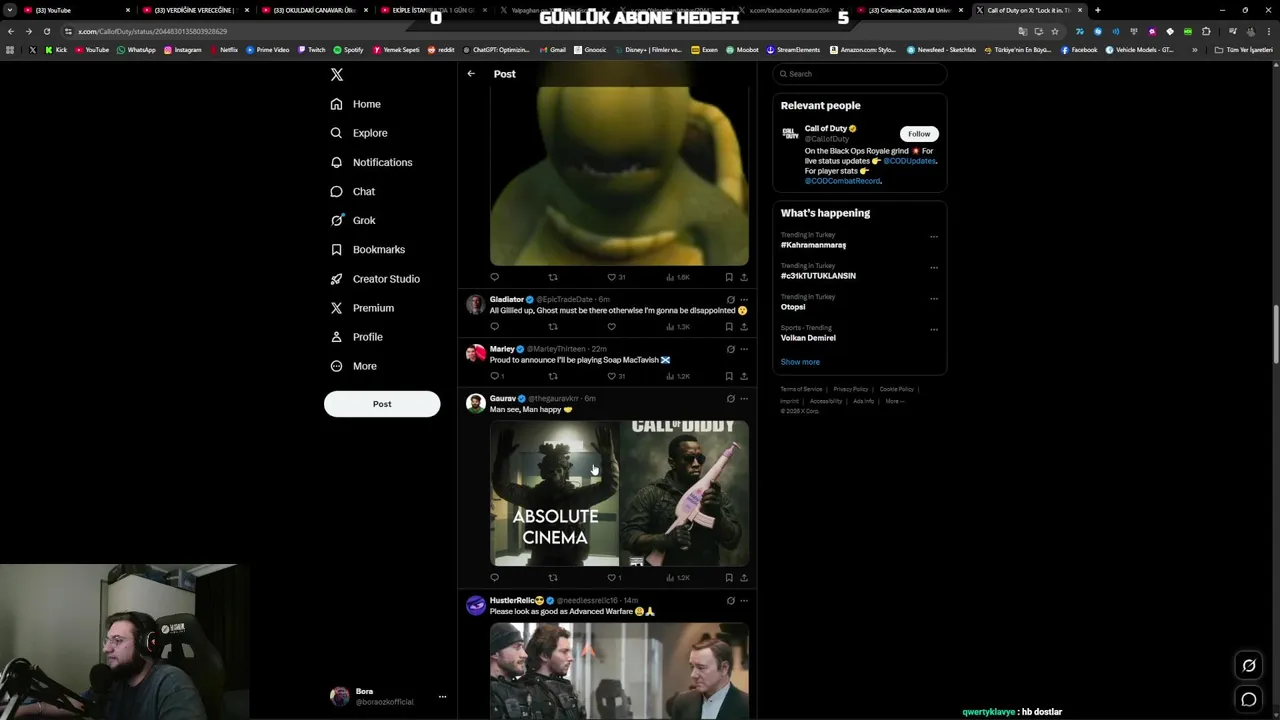Open more options on Gaurav's post
Screen dimensions: 1280x720
pyautogui.click(x=744, y=399)
